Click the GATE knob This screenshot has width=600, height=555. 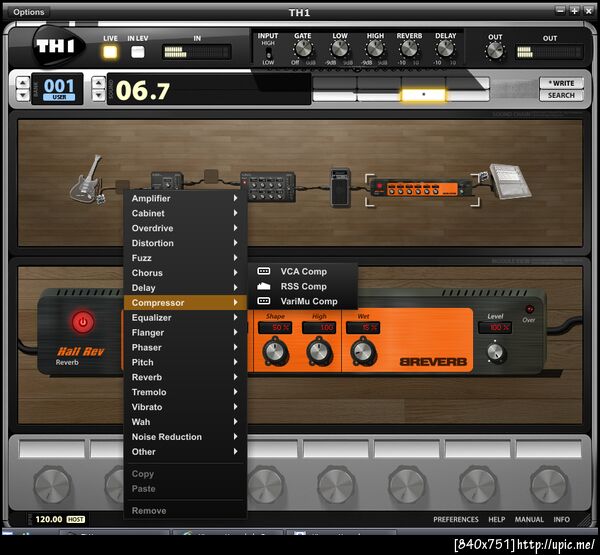(303, 49)
